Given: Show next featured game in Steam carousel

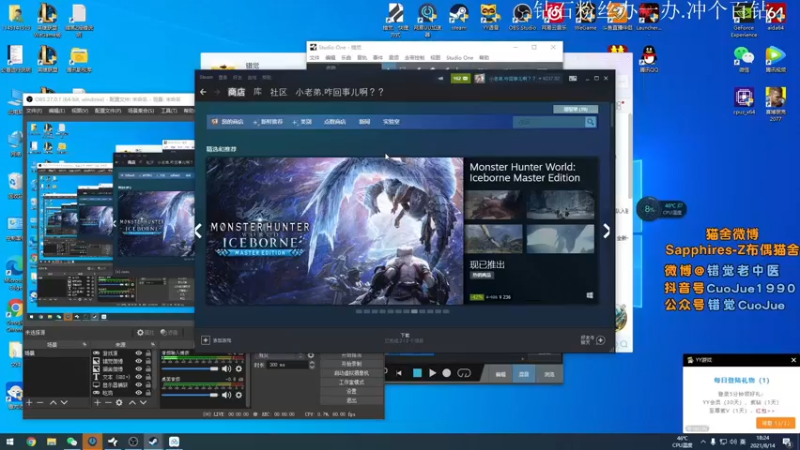Looking at the screenshot, I should (606, 231).
